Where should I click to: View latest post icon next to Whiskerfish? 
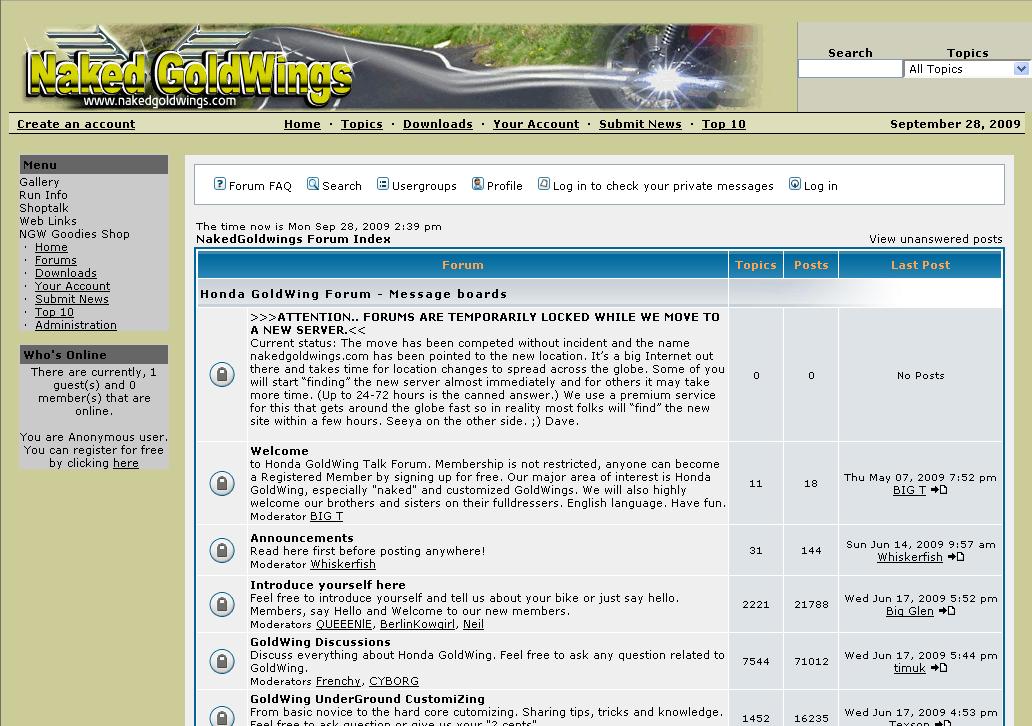(x=956, y=557)
